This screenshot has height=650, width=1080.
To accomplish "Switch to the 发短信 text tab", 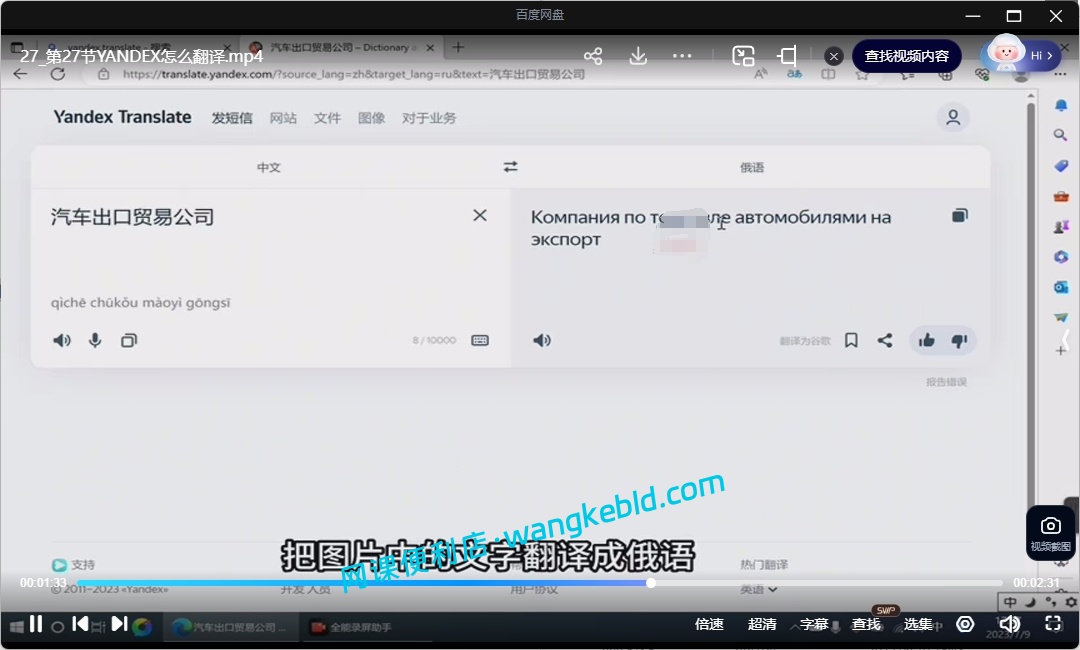I will tap(232, 118).
